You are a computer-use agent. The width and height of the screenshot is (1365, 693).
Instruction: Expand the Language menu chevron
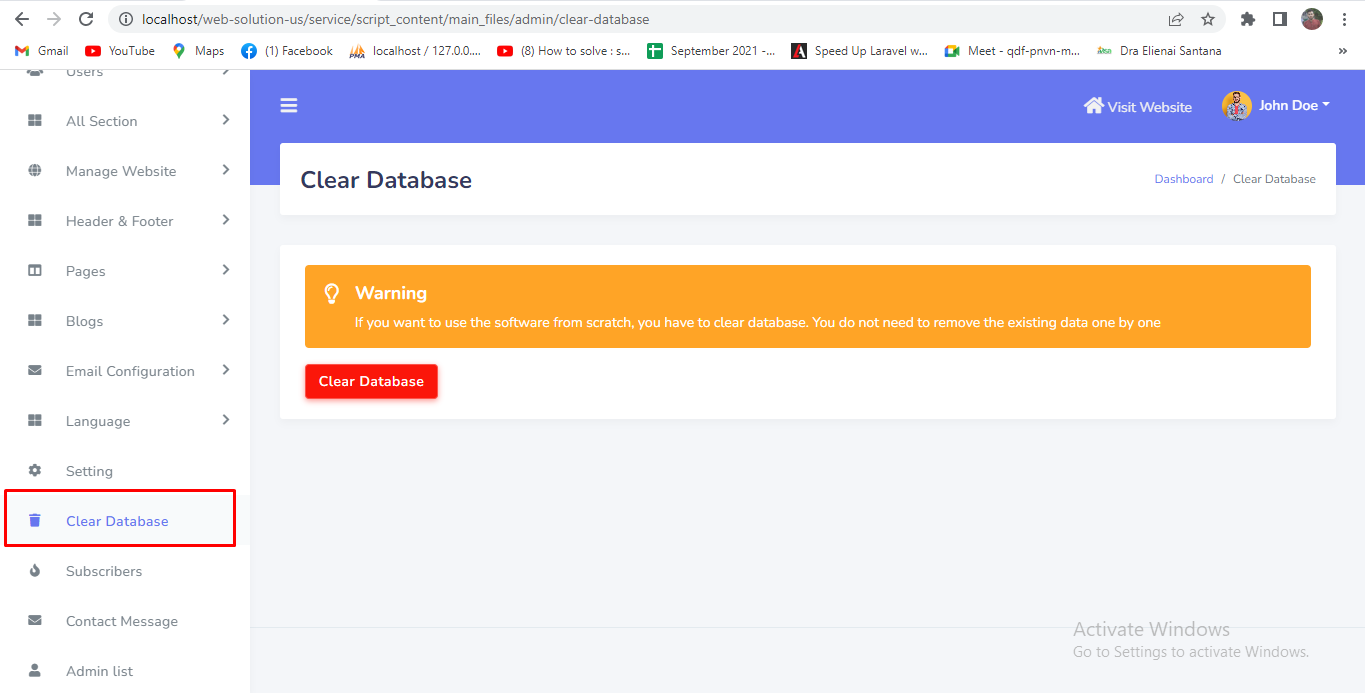tap(226, 420)
